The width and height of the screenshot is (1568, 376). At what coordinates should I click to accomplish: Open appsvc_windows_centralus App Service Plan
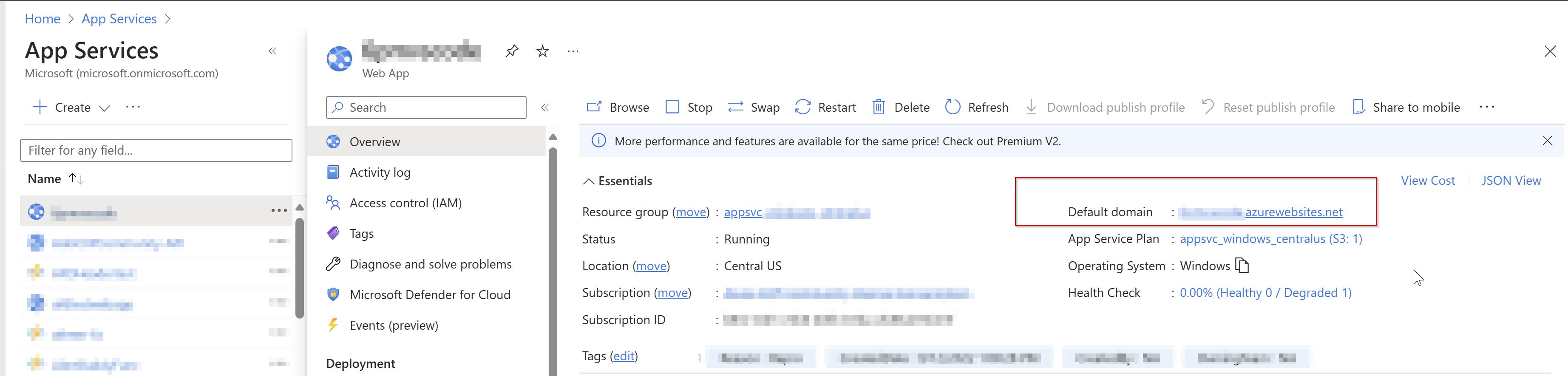coord(1271,238)
